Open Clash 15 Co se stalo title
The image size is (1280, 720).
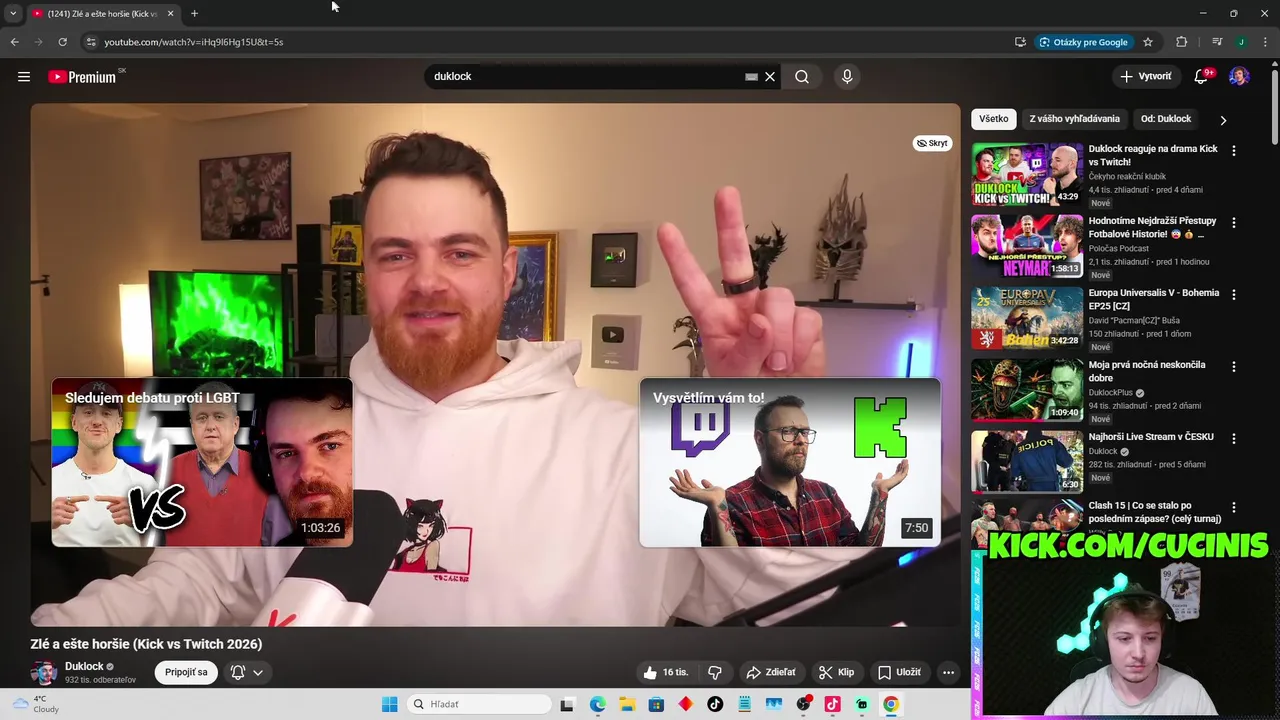1155,512
